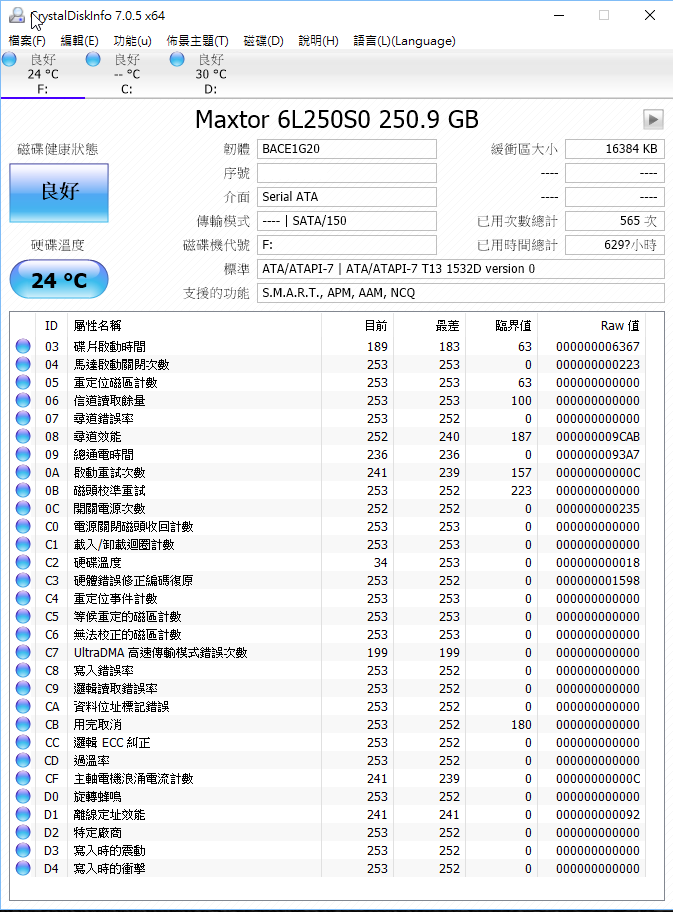Screen dimensions: 673x912
Task: Click the Raw 值 column header
Action: tap(619, 325)
